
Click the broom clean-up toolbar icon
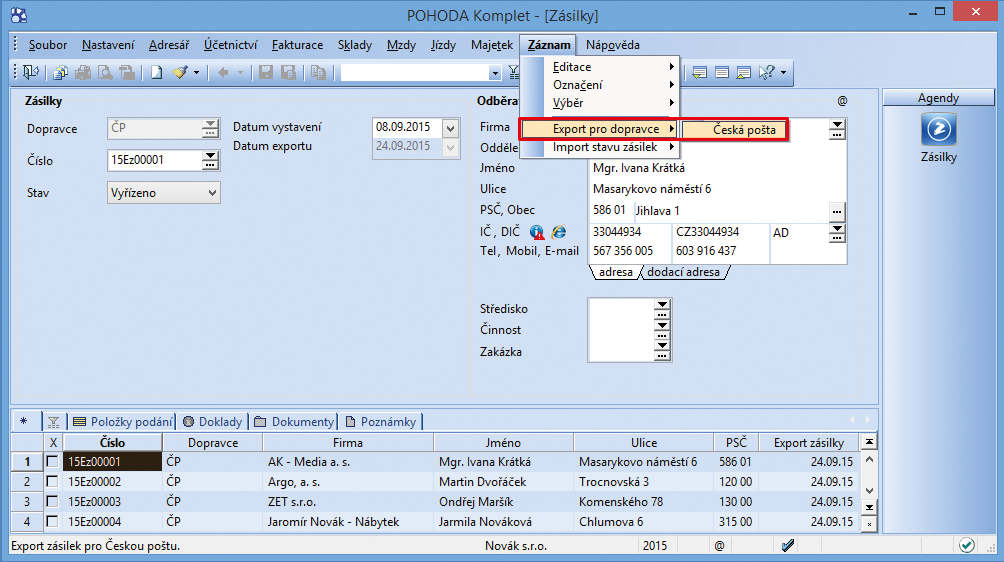tap(180, 72)
